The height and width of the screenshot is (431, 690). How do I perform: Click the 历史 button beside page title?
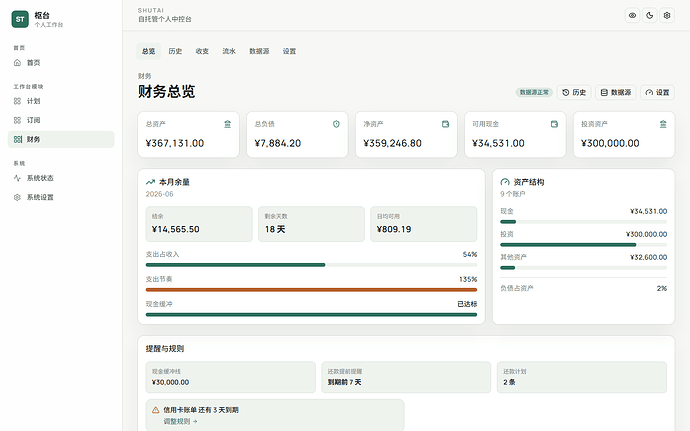(574, 92)
